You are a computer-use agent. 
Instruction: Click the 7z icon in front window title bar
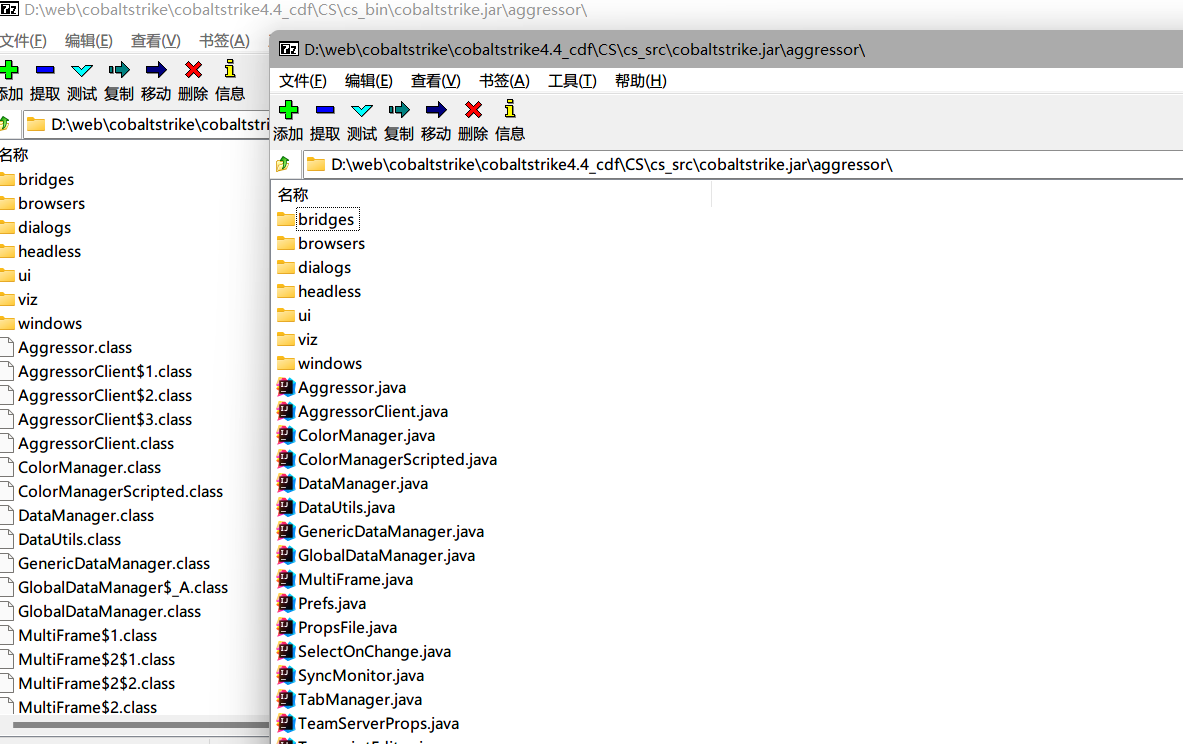point(289,49)
